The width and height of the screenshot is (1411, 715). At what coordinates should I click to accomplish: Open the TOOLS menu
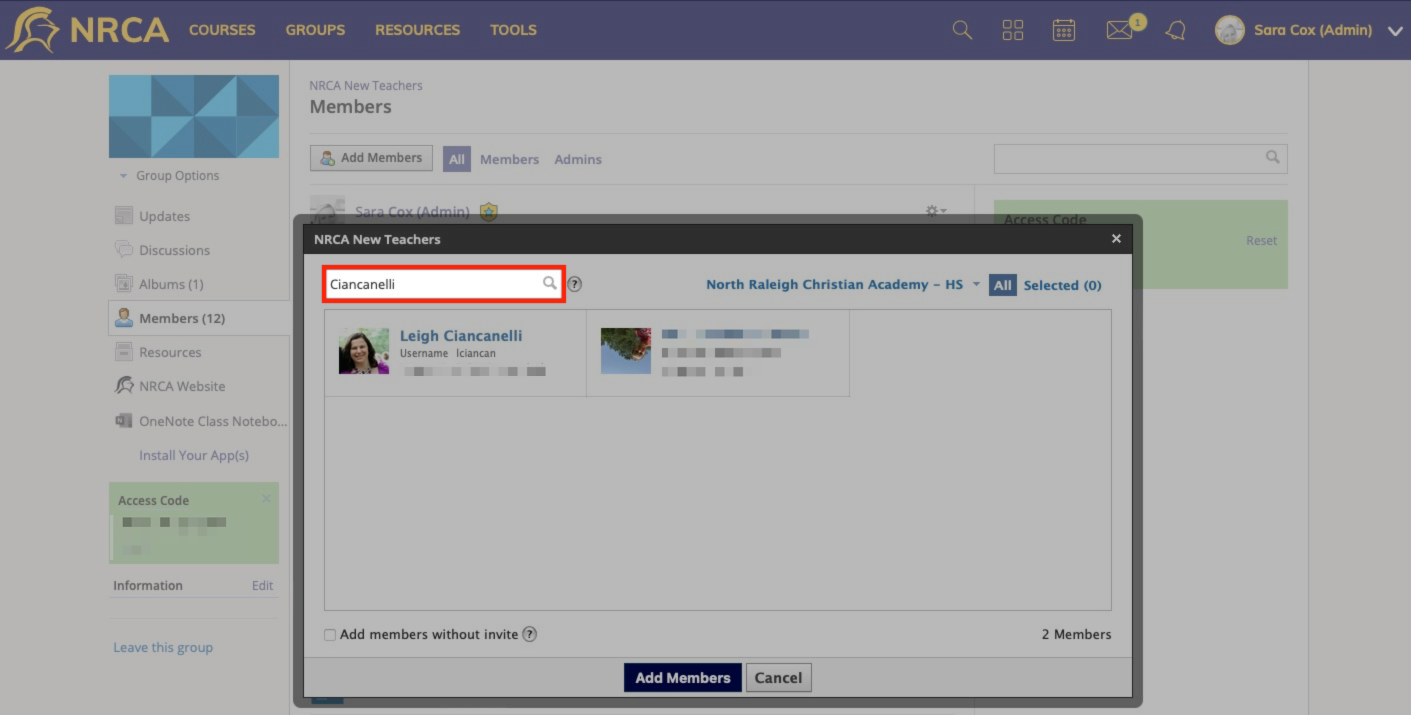513,30
